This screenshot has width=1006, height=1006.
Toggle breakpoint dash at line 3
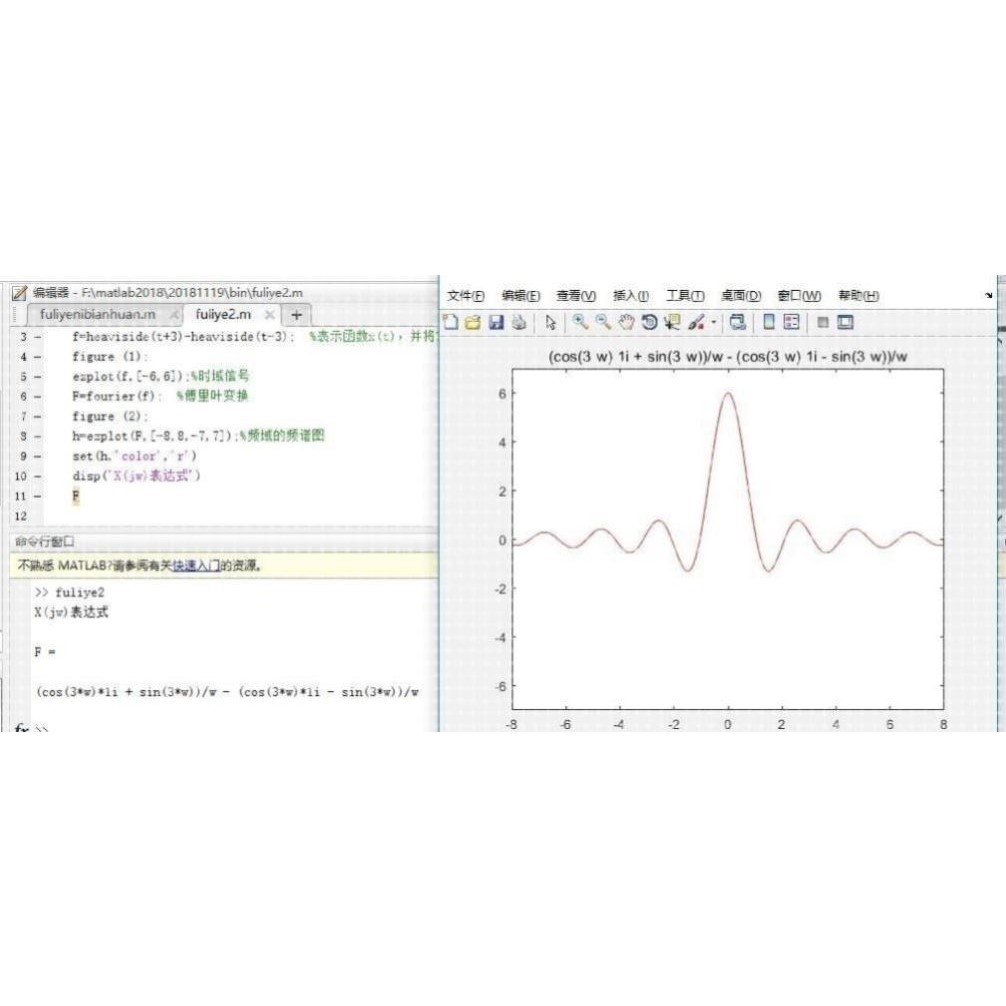(x=38, y=337)
